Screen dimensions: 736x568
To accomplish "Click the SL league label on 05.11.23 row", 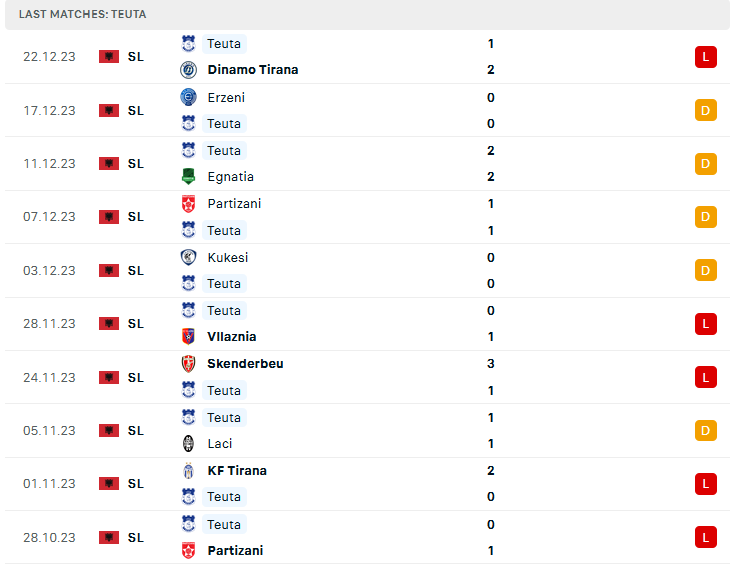I will point(136,431).
